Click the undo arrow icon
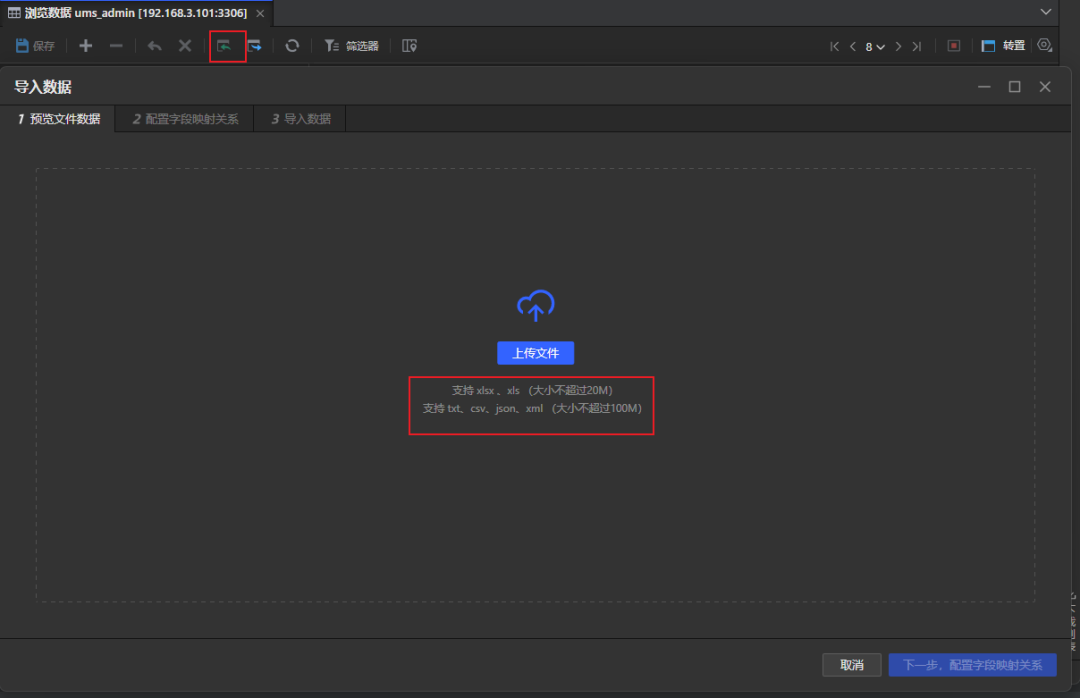 click(154, 46)
